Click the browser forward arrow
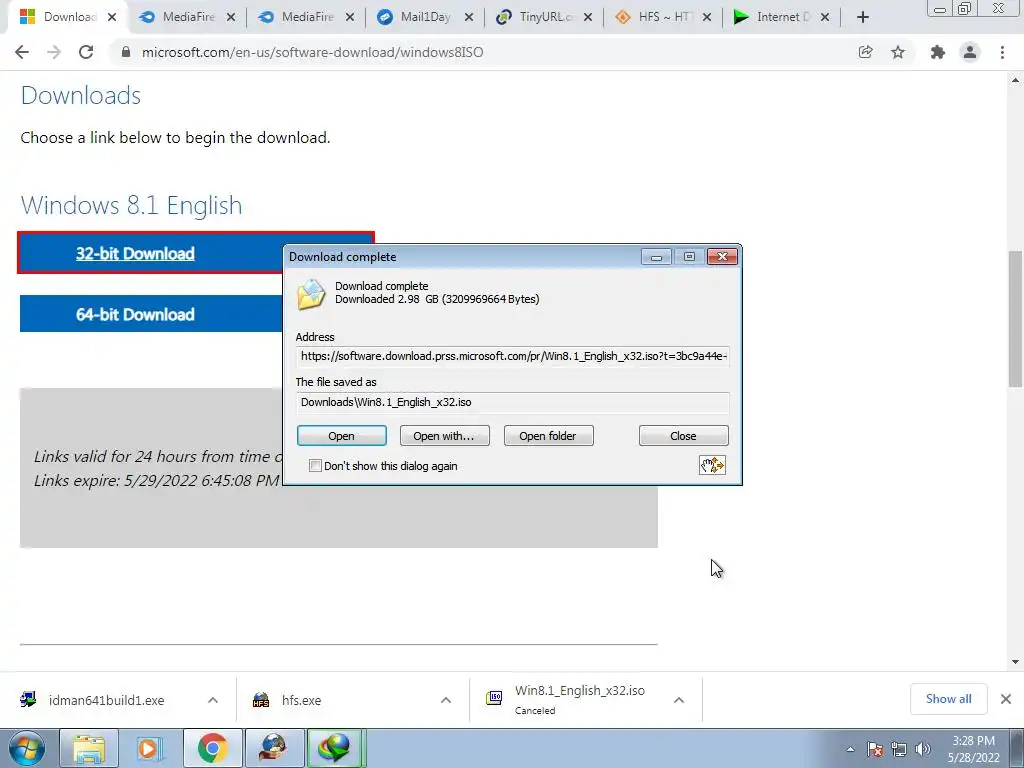Image resolution: width=1024 pixels, height=768 pixels. click(x=54, y=52)
